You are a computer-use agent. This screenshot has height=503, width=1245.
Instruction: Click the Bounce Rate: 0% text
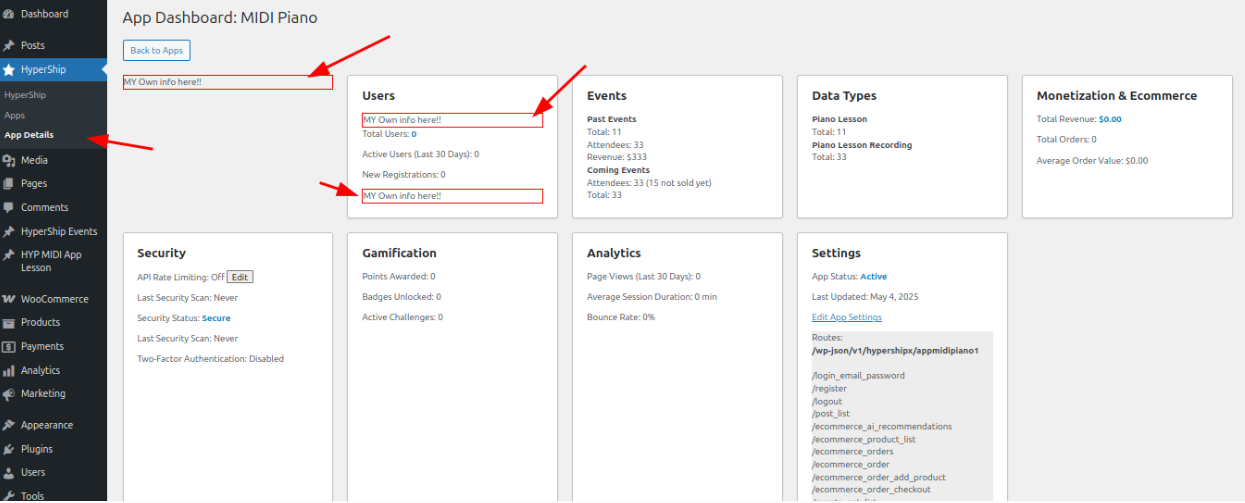pos(621,317)
